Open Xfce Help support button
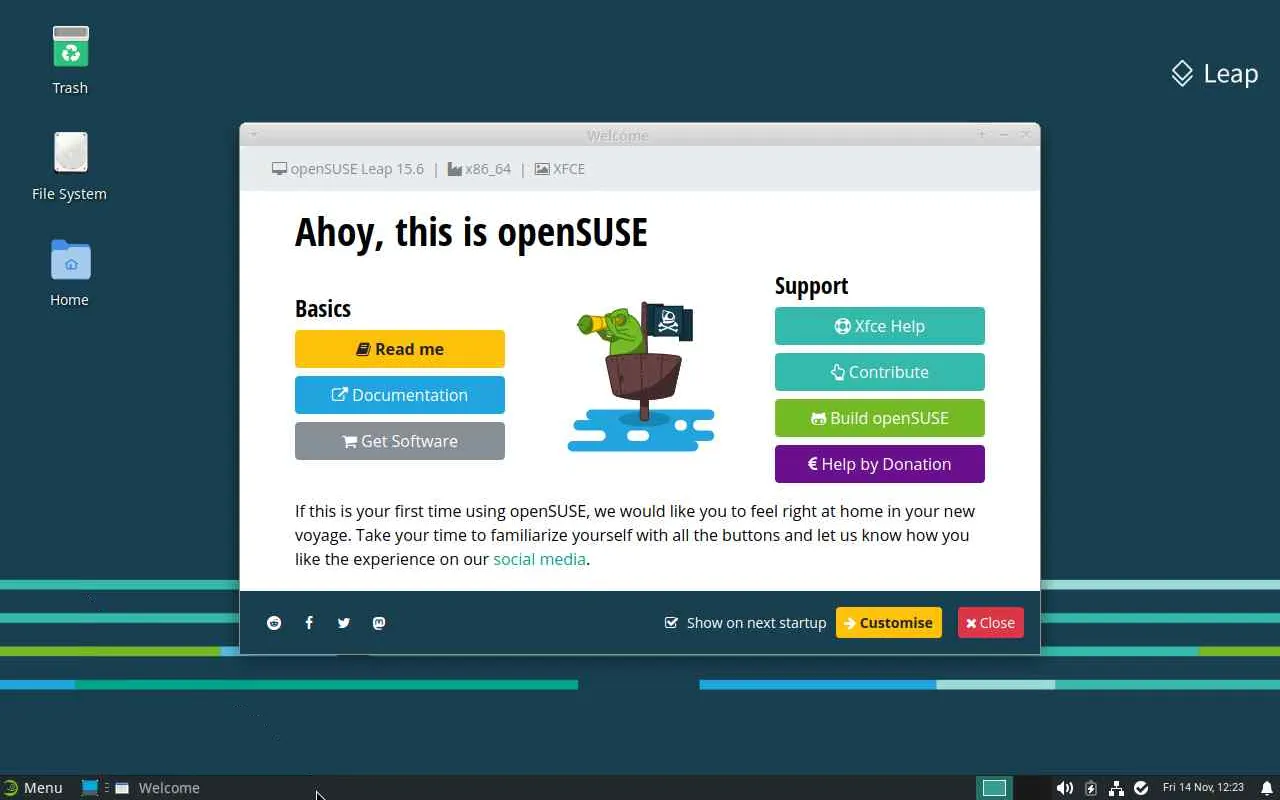This screenshot has height=800, width=1280. pos(880,326)
